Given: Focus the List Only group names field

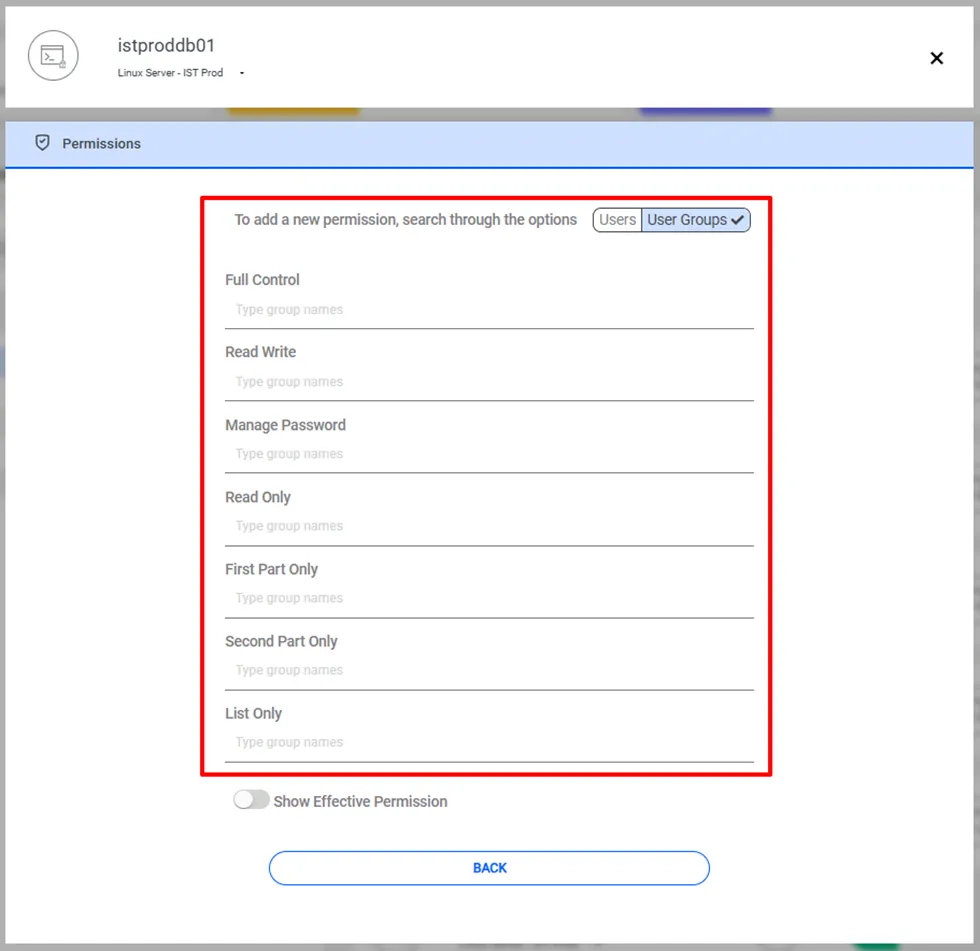Looking at the screenshot, I should click(x=489, y=742).
